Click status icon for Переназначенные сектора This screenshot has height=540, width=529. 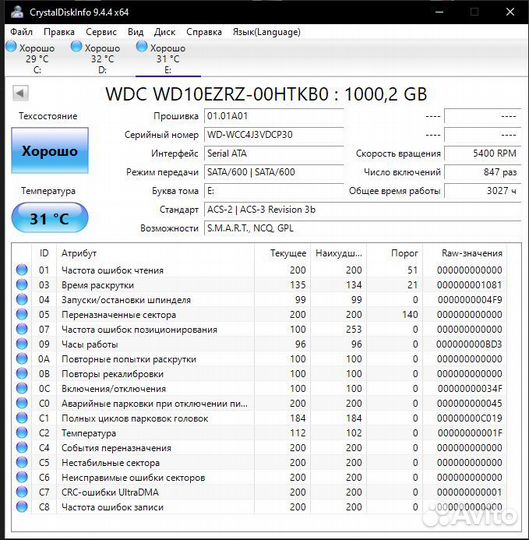point(22,314)
